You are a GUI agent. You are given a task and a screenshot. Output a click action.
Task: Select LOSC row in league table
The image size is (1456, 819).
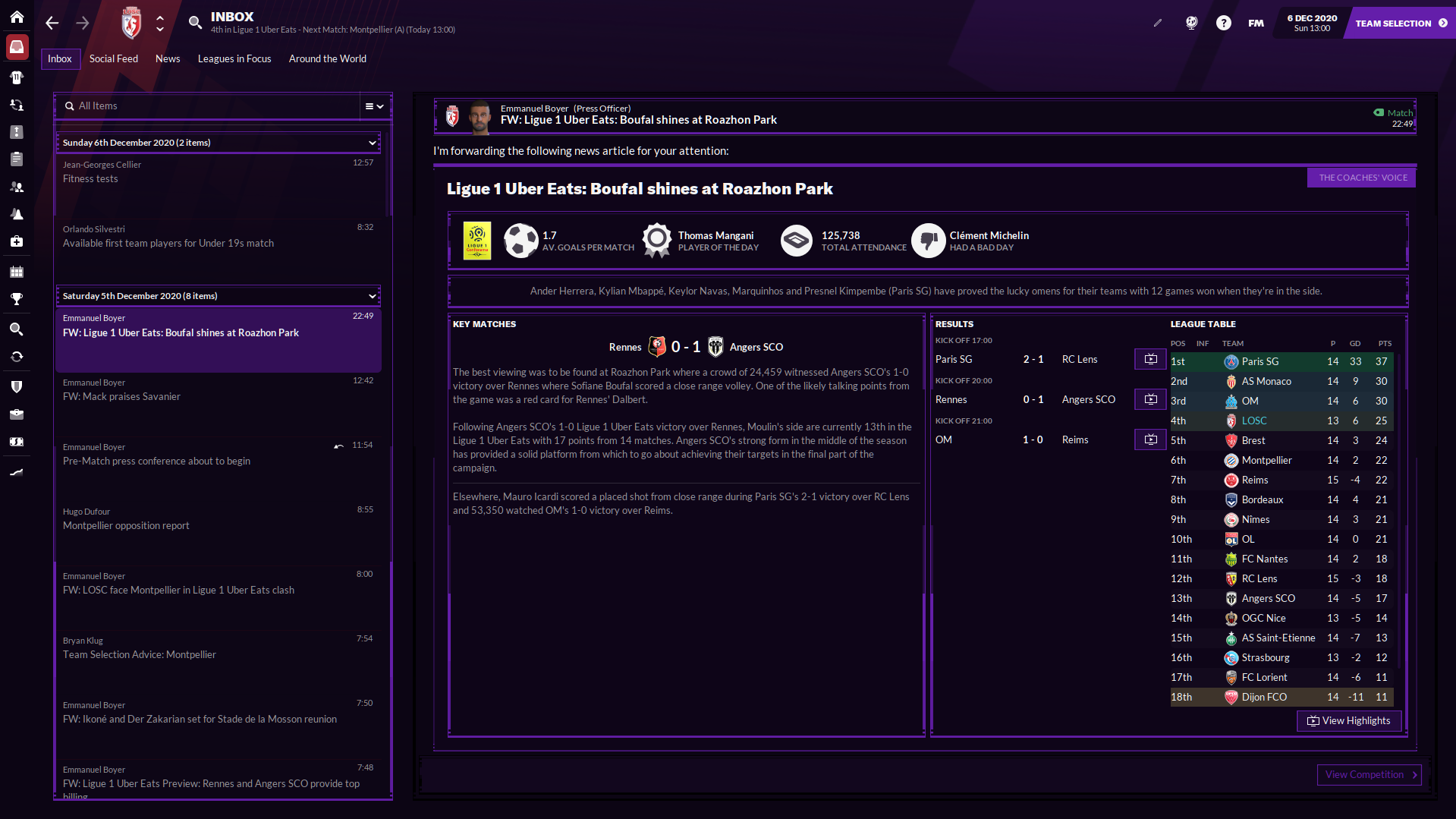[x=1281, y=421]
